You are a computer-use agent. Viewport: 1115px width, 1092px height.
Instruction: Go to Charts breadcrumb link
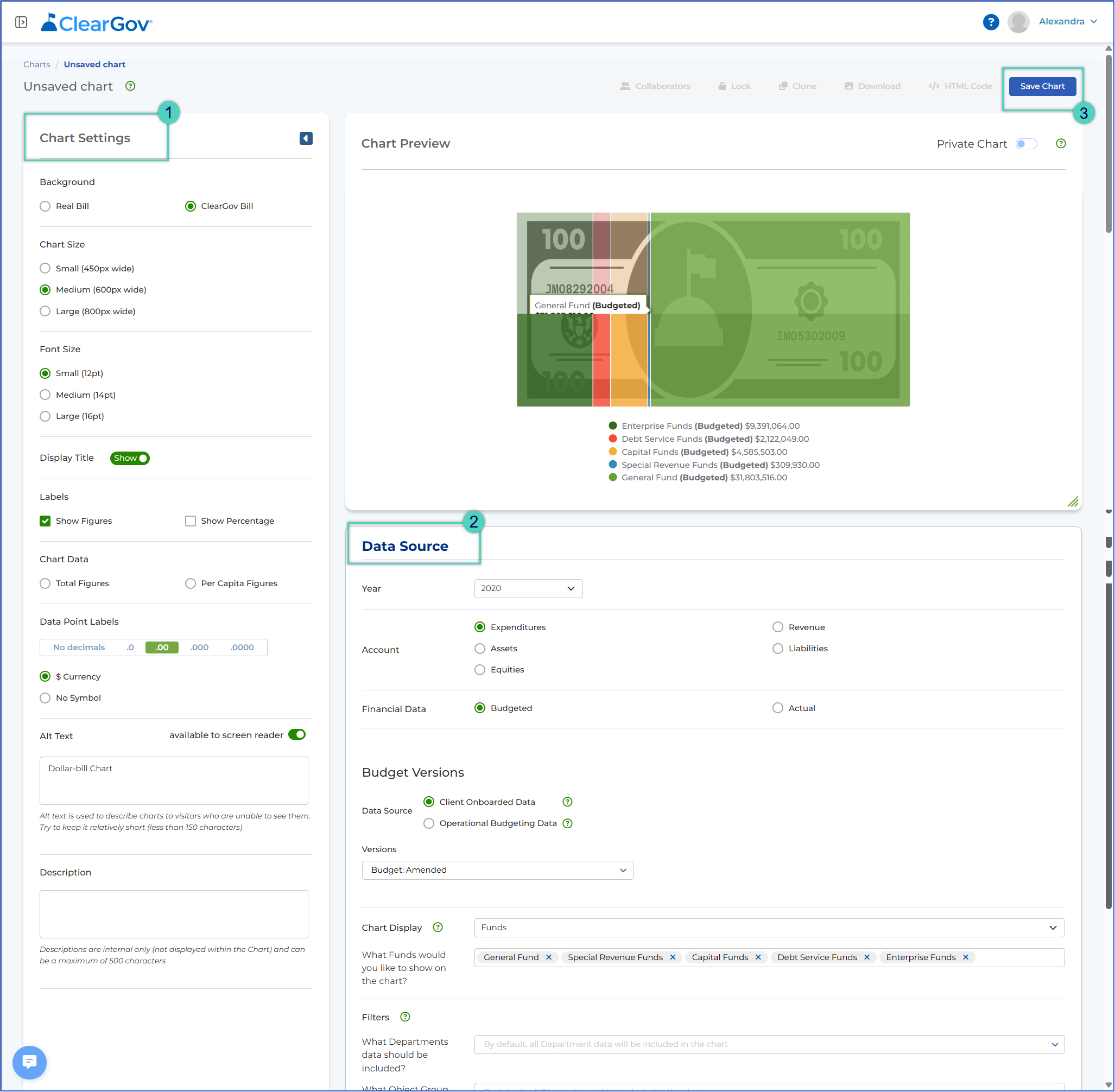click(x=37, y=64)
